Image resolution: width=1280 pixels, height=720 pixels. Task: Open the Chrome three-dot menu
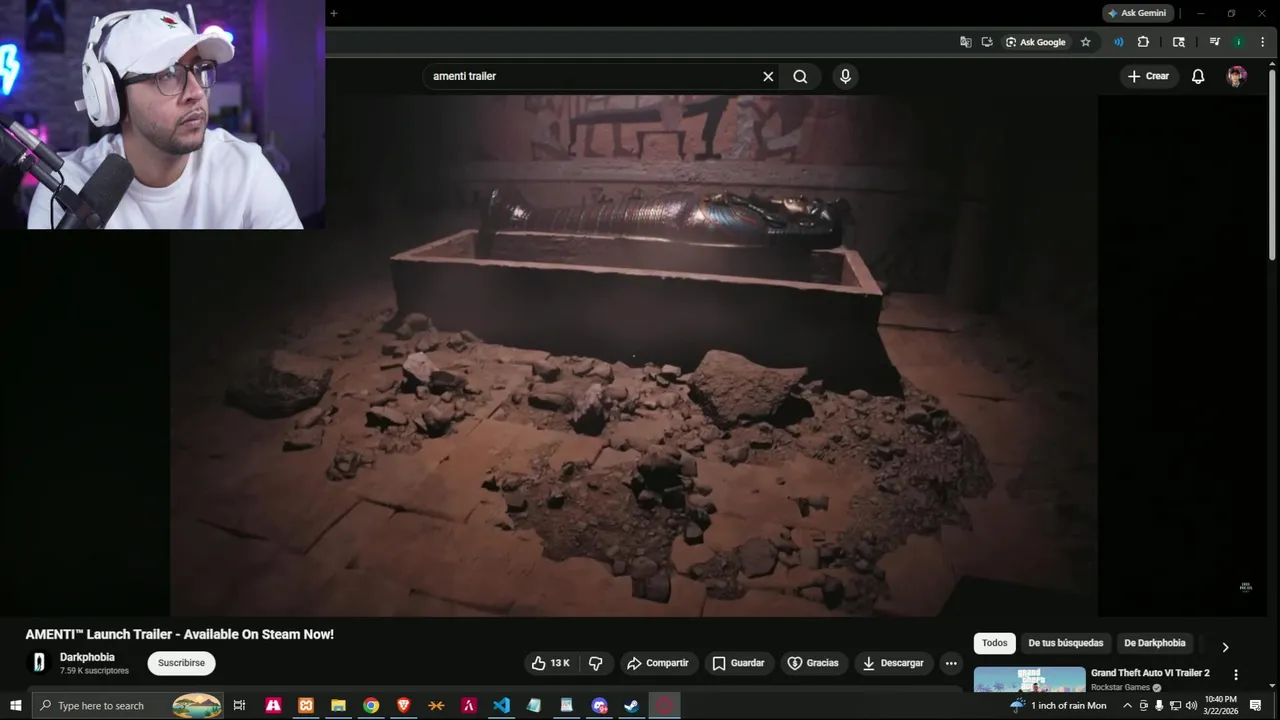(x=1264, y=42)
